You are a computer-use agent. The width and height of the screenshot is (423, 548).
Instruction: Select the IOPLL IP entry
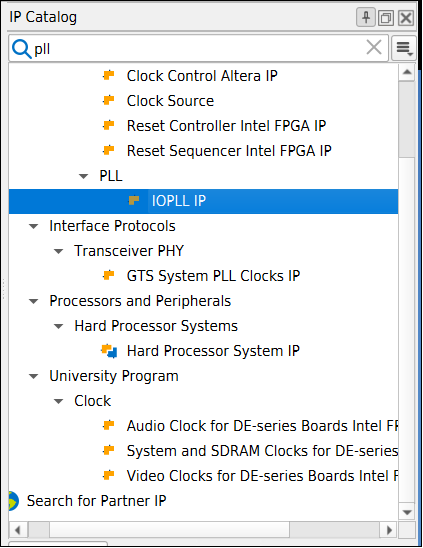tap(203, 201)
